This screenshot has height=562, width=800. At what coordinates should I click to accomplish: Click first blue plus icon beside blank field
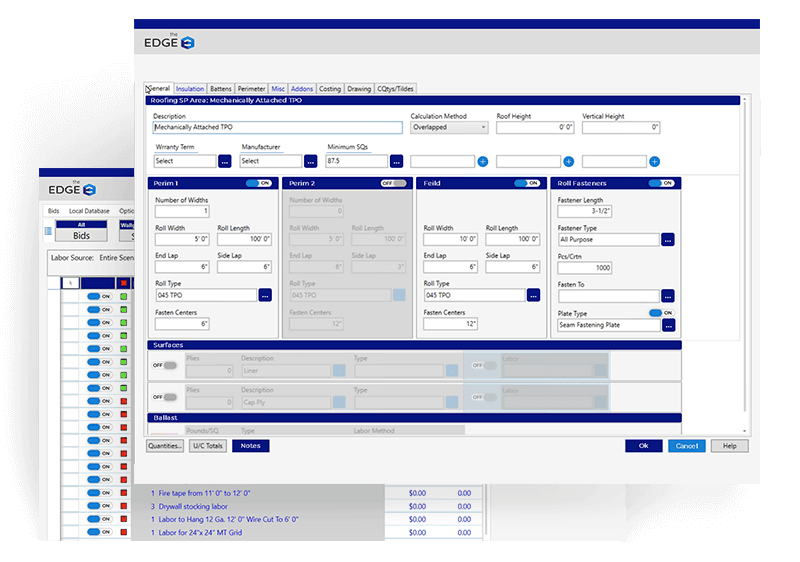pos(483,162)
